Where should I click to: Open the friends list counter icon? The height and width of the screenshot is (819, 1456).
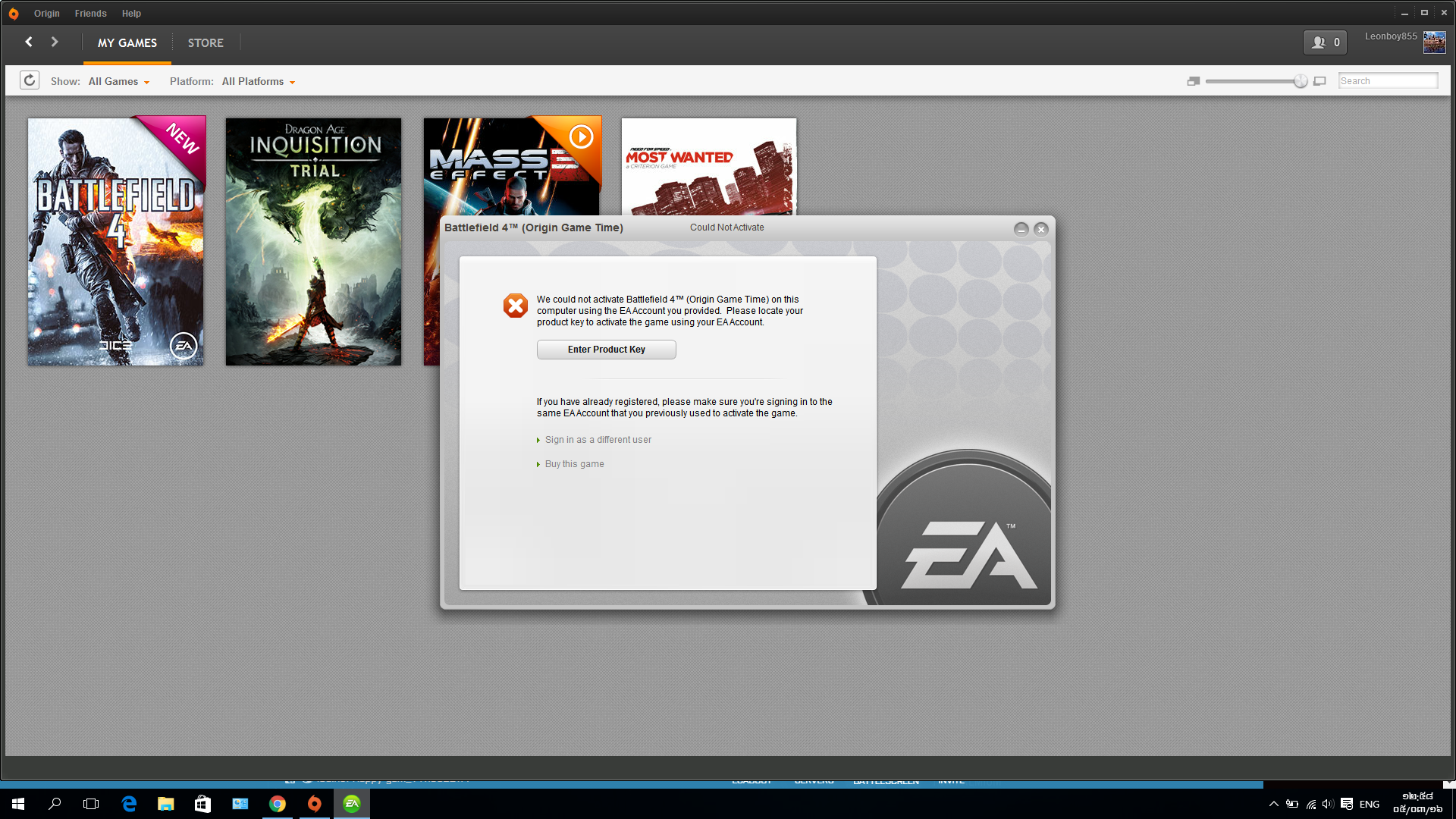1325,42
